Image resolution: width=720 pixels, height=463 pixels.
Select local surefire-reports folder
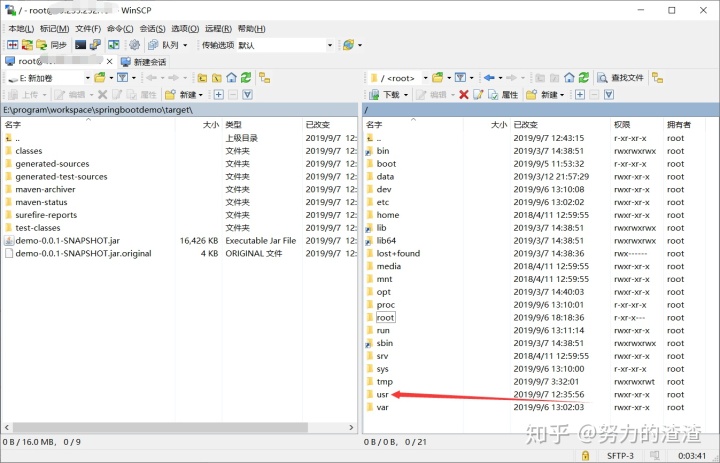[46, 215]
